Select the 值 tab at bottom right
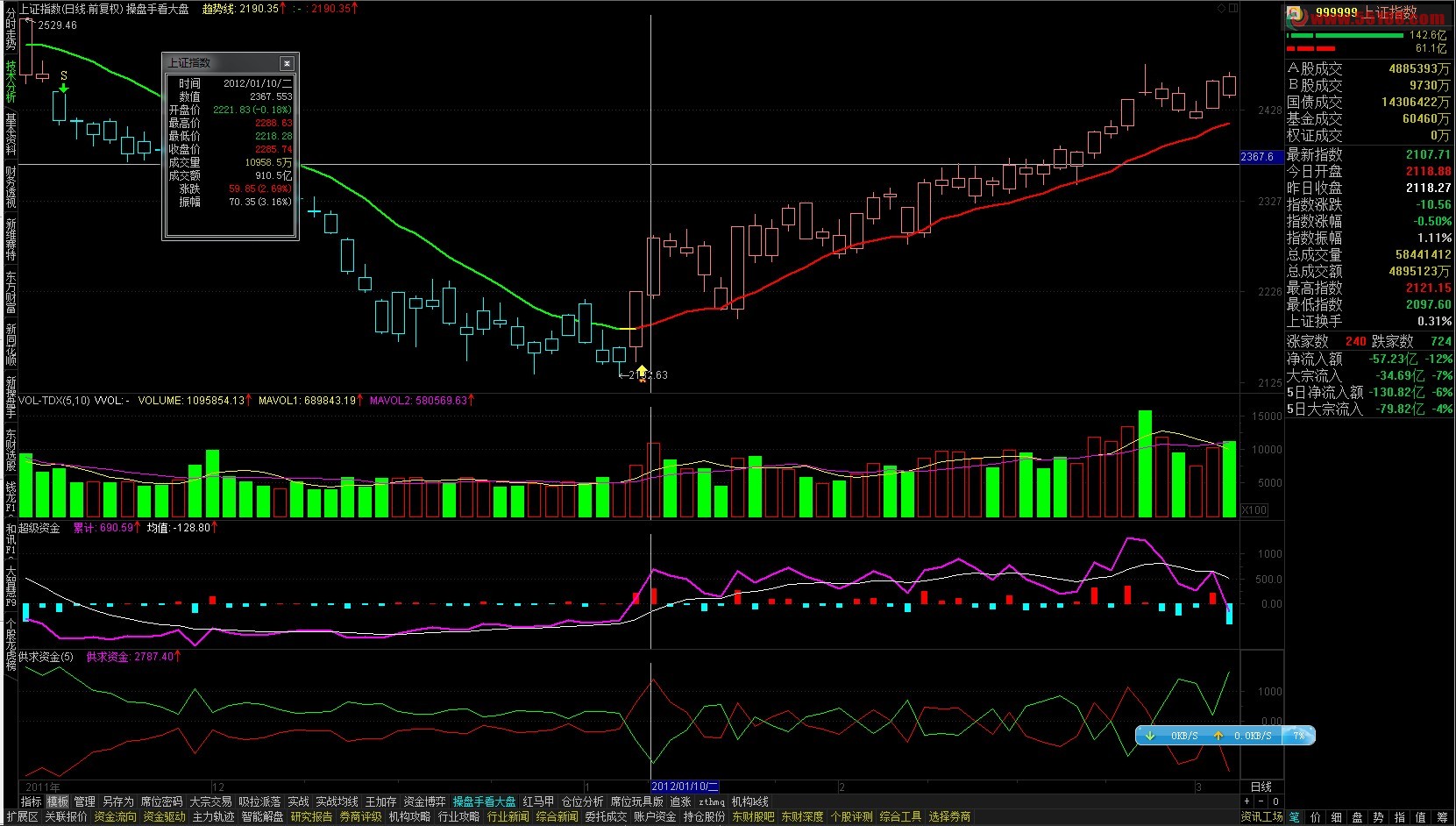The height and width of the screenshot is (826, 1456). tap(1420, 816)
